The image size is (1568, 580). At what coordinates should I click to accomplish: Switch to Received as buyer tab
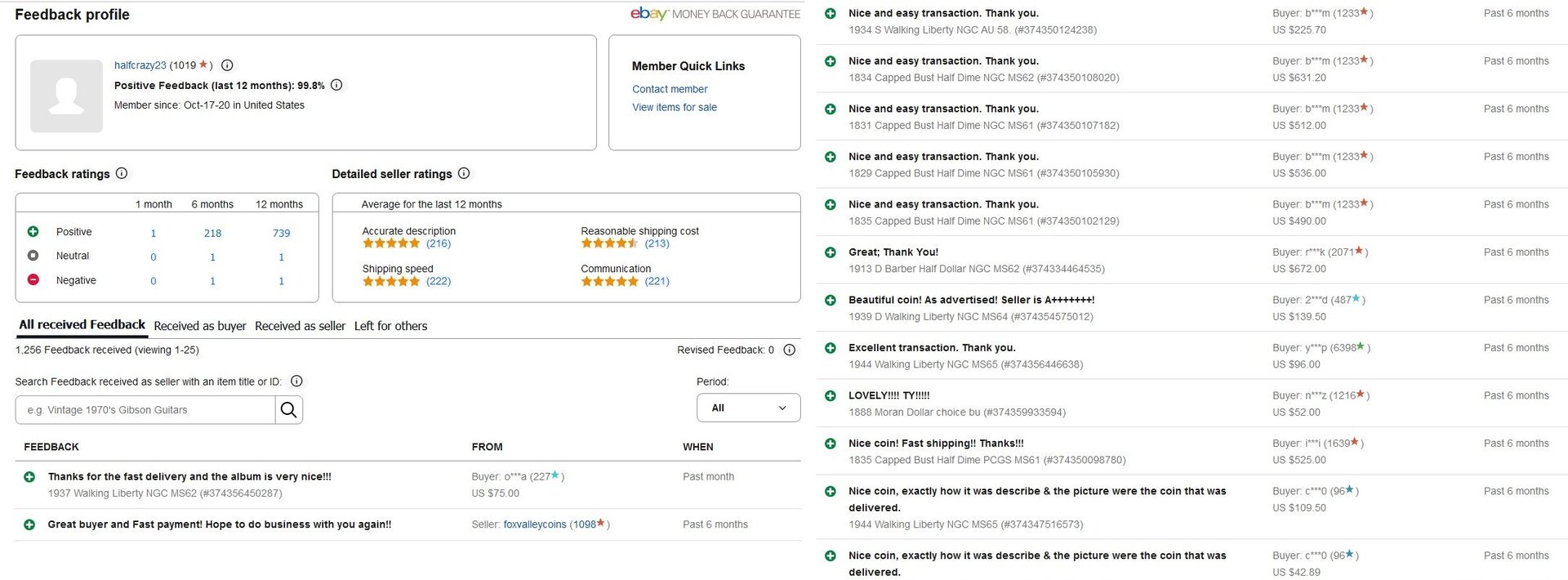click(x=199, y=326)
